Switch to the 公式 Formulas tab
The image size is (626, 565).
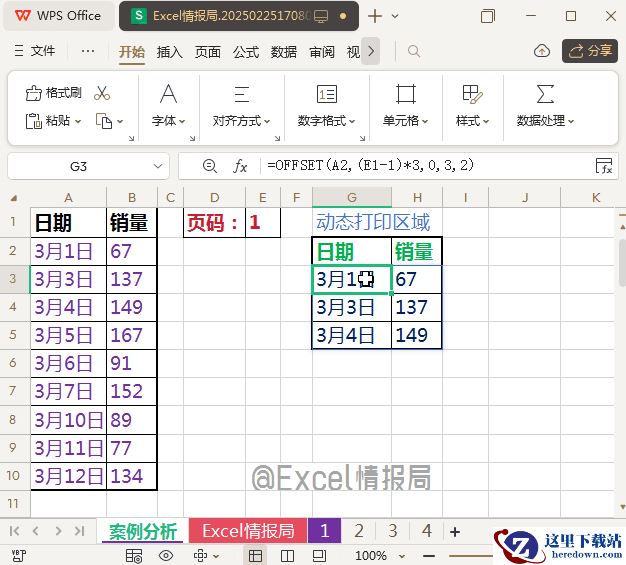[246, 52]
